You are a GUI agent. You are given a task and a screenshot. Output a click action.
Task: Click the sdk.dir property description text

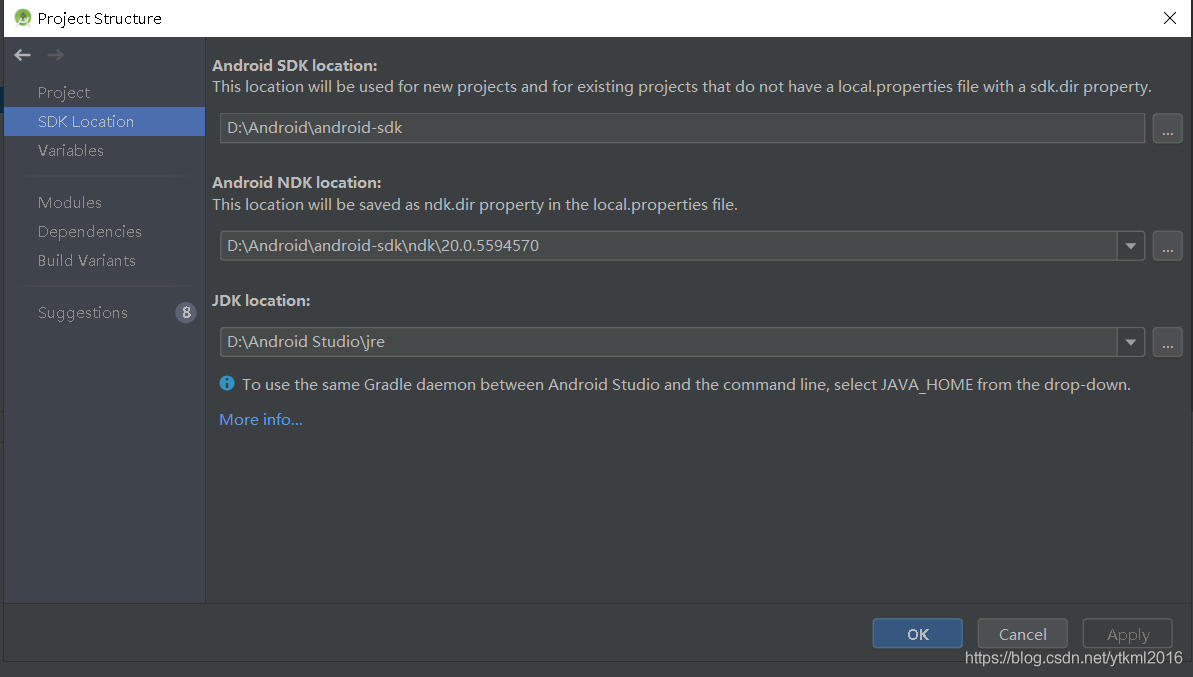point(682,87)
